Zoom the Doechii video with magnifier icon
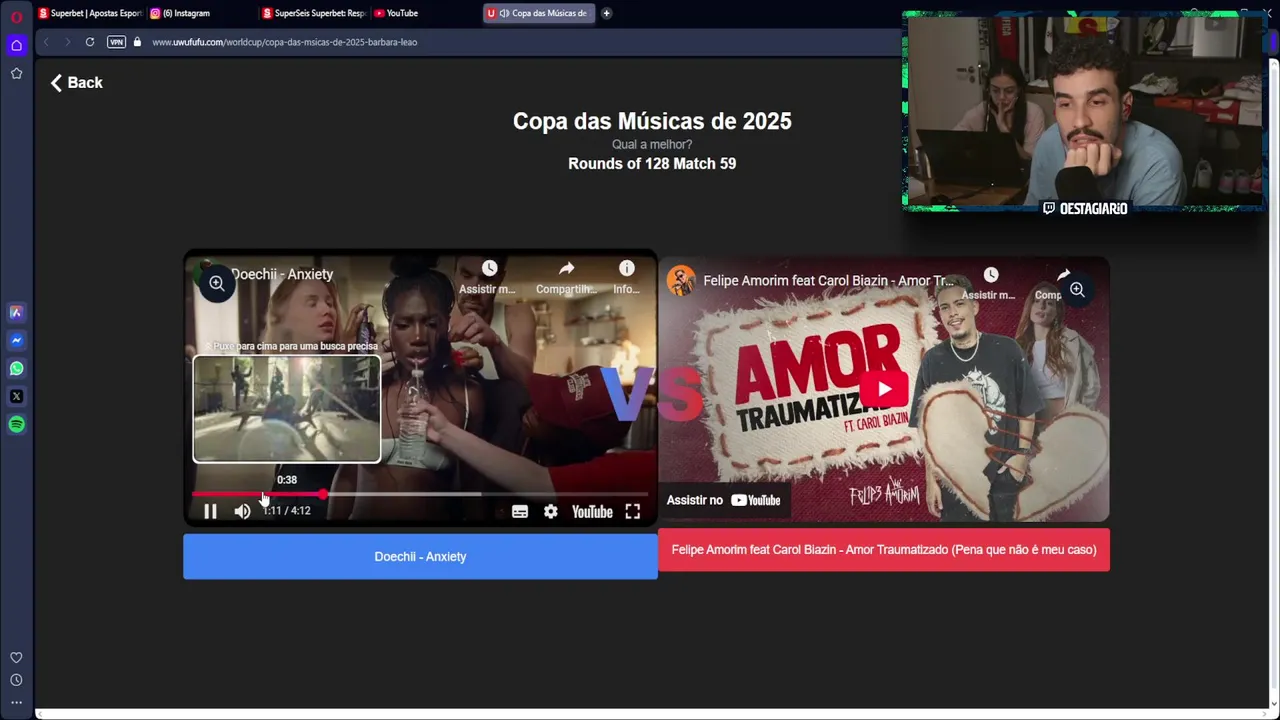Viewport: 1280px width, 720px height. point(216,284)
